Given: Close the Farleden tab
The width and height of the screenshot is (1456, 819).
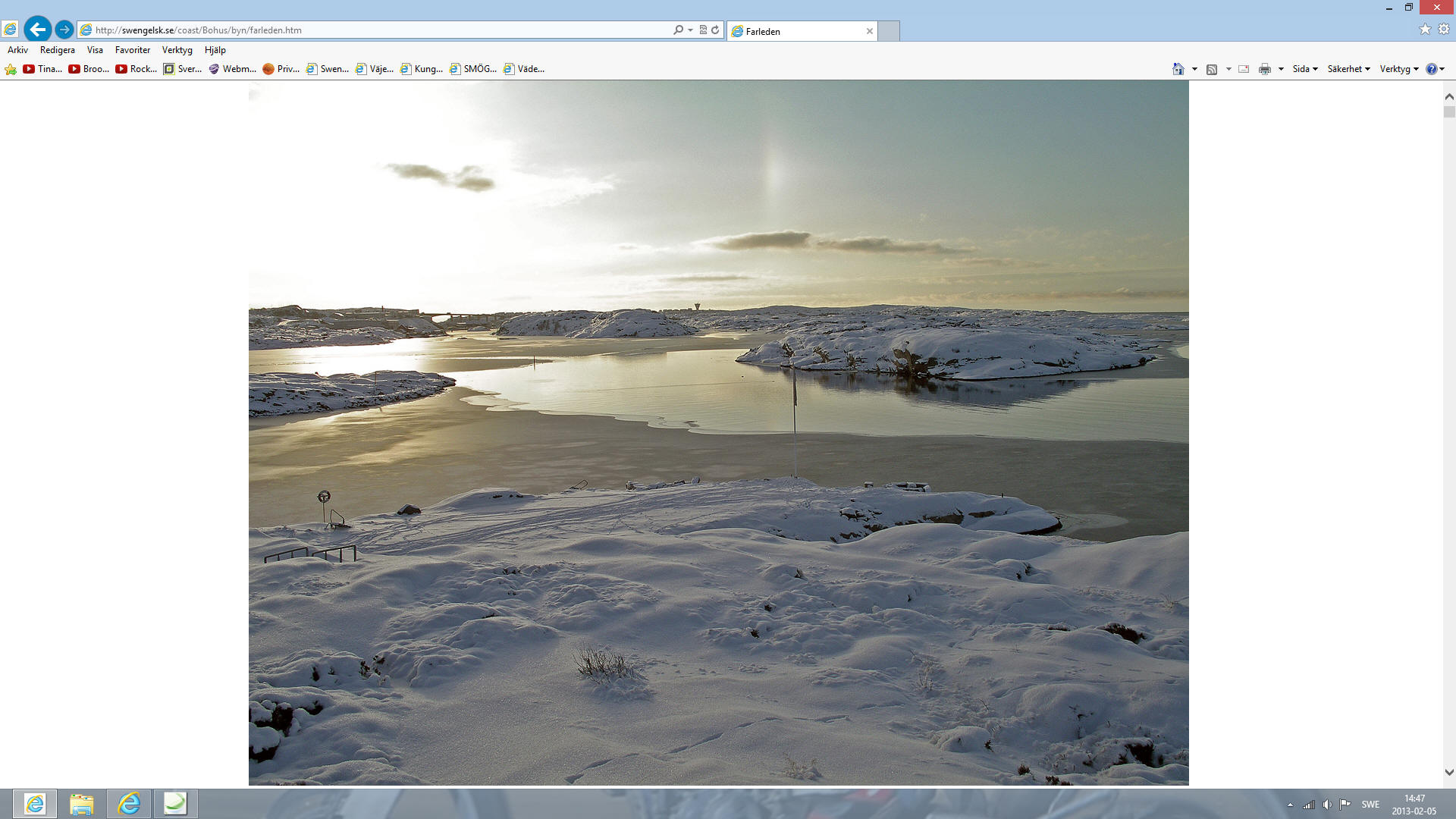Looking at the screenshot, I should (x=870, y=31).
